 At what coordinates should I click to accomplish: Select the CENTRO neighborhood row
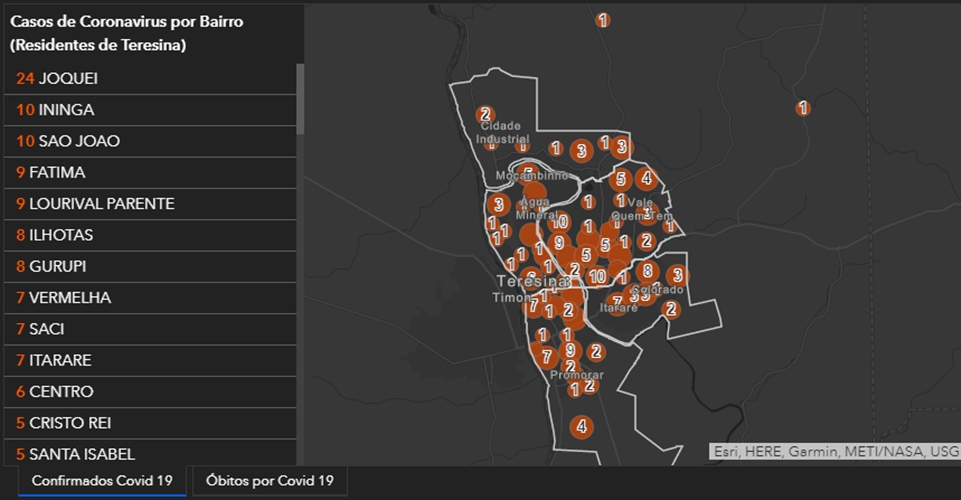(150, 391)
